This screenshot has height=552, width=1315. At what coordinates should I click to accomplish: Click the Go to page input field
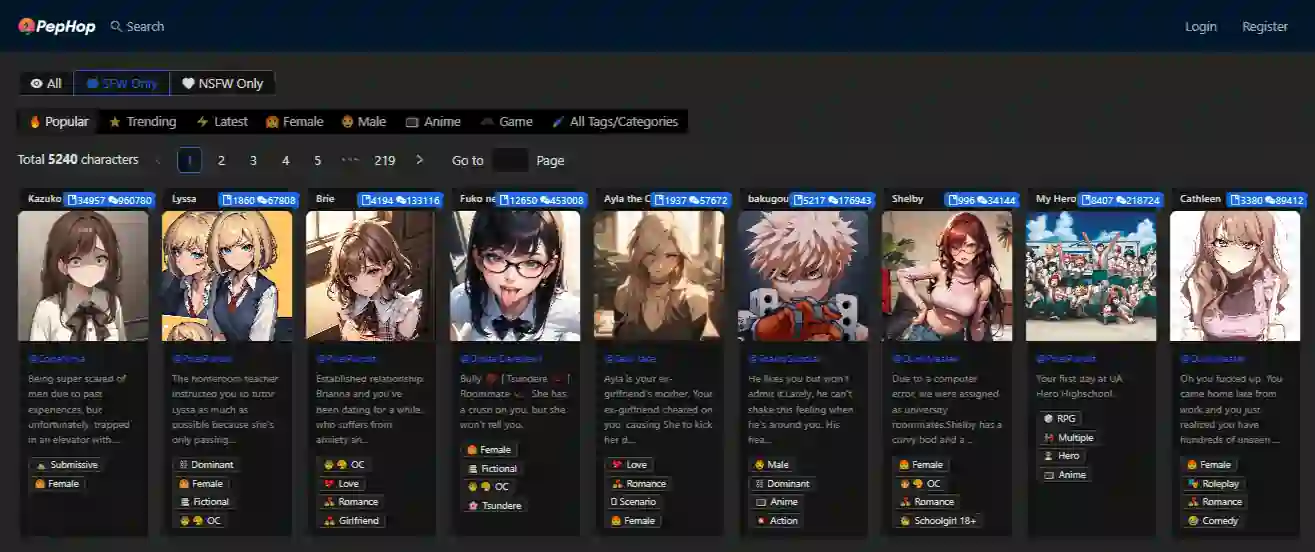click(x=510, y=160)
